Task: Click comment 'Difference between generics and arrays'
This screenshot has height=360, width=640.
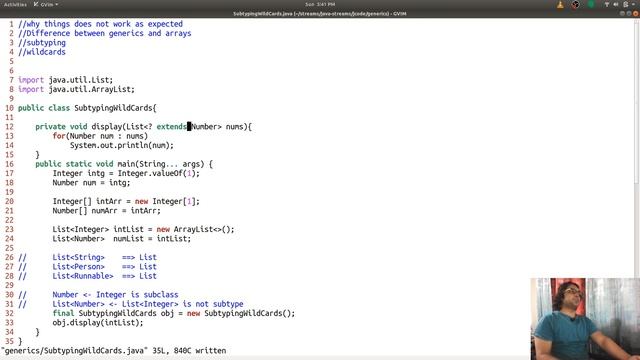Action: [x=104, y=33]
